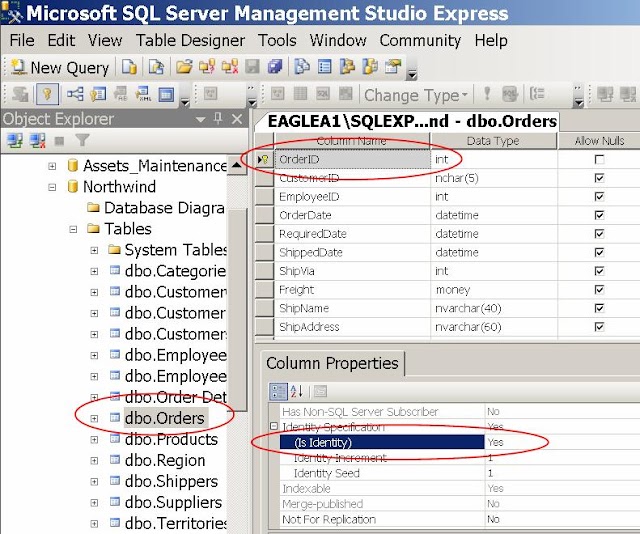Select dbo.Shippers table in tree
The image size is (640, 534).
tap(171, 481)
